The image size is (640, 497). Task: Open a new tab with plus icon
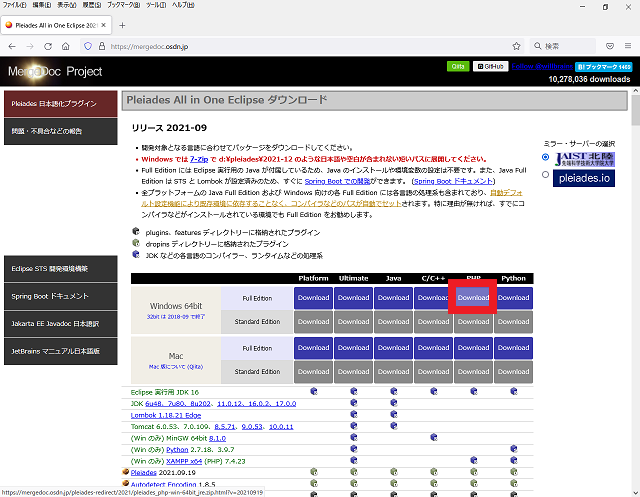pos(122,25)
